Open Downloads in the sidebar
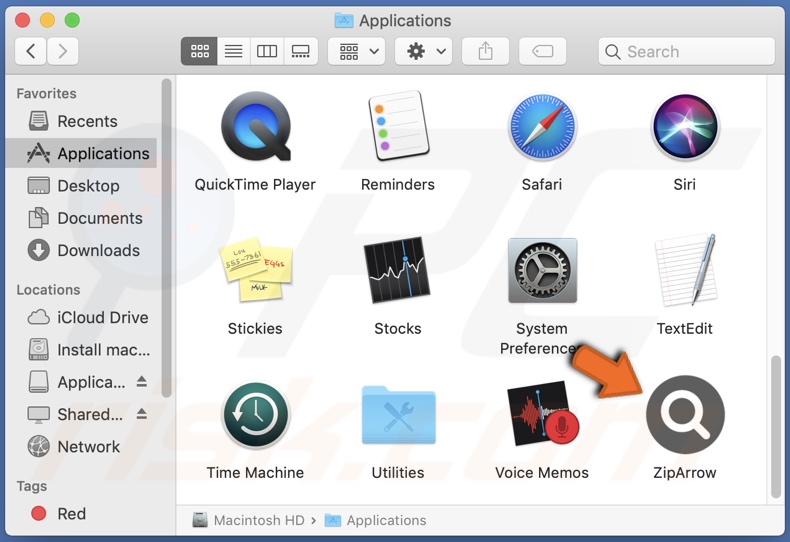Image resolution: width=790 pixels, height=542 pixels. pyautogui.click(x=81, y=250)
